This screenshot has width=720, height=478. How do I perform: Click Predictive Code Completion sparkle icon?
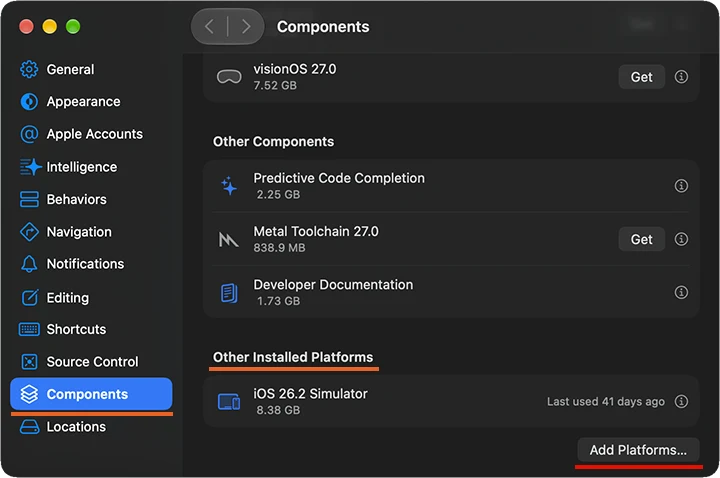pos(229,186)
